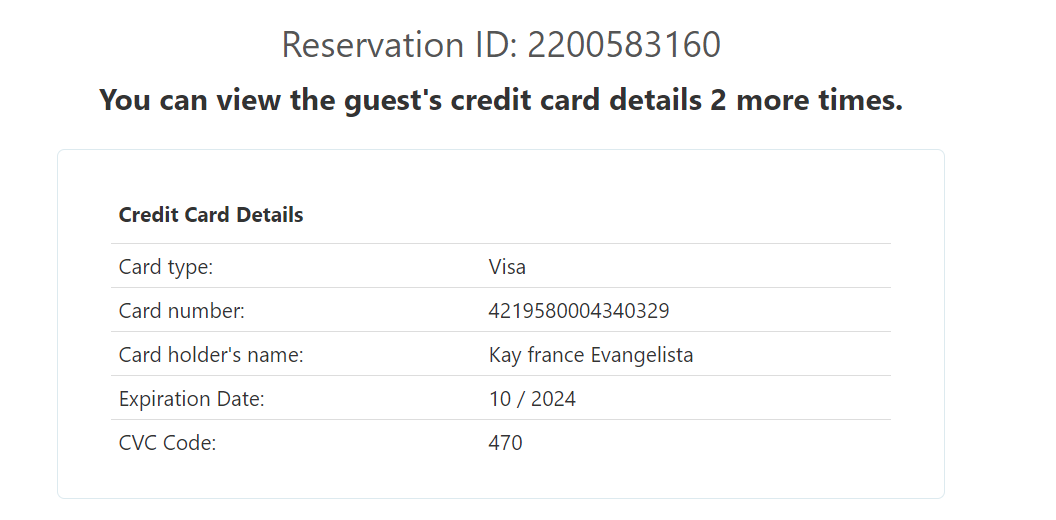Select the Visa card type value
The width and height of the screenshot is (1056, 520).
click(507, 267)
